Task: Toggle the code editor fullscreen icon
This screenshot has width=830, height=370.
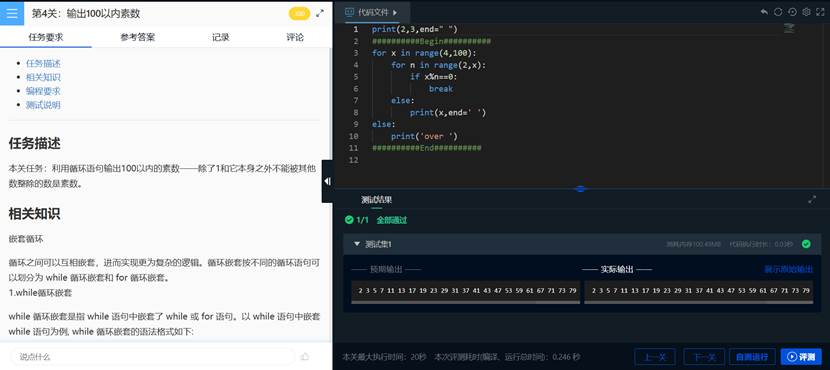Action: tap(821, 12)
